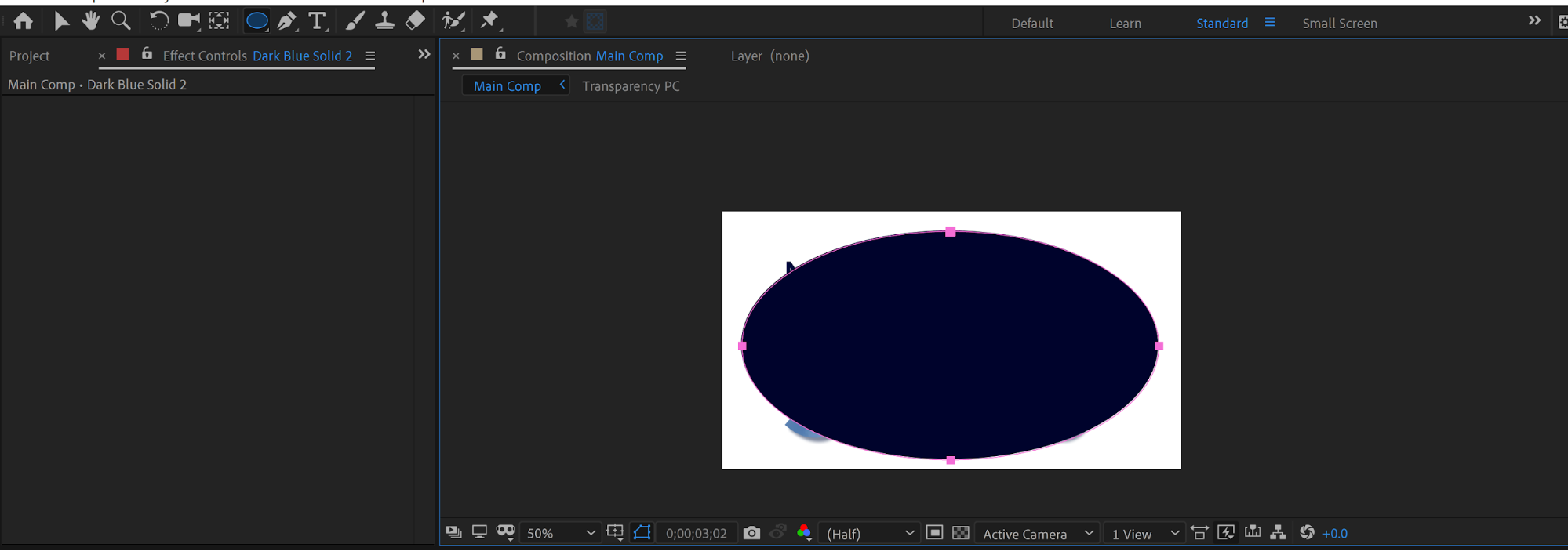Select the Pan Behind anchor point tool
This screenshot has height=551, width=1568.
pyautogui.click(x=220, y=21)
